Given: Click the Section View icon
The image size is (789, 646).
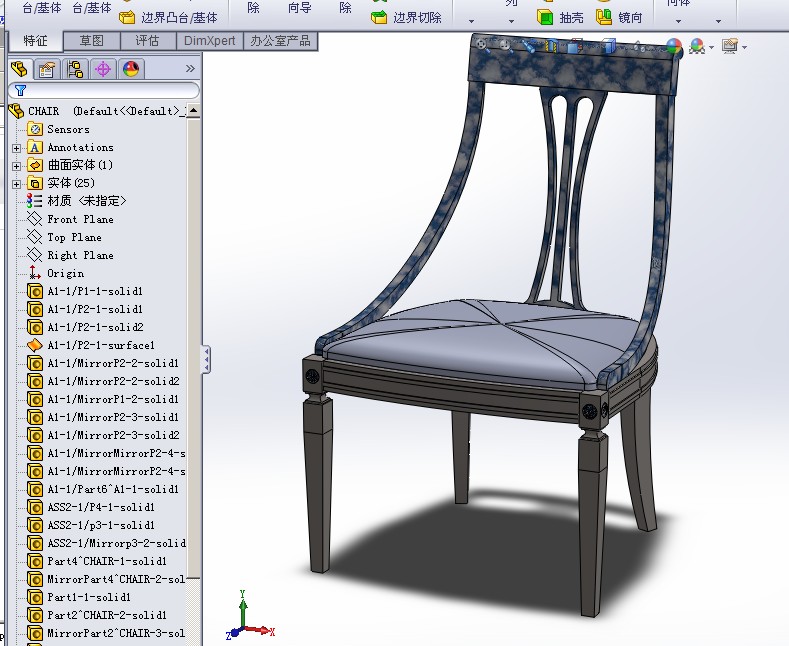Looking at the screenshot, I should point(552,47).
